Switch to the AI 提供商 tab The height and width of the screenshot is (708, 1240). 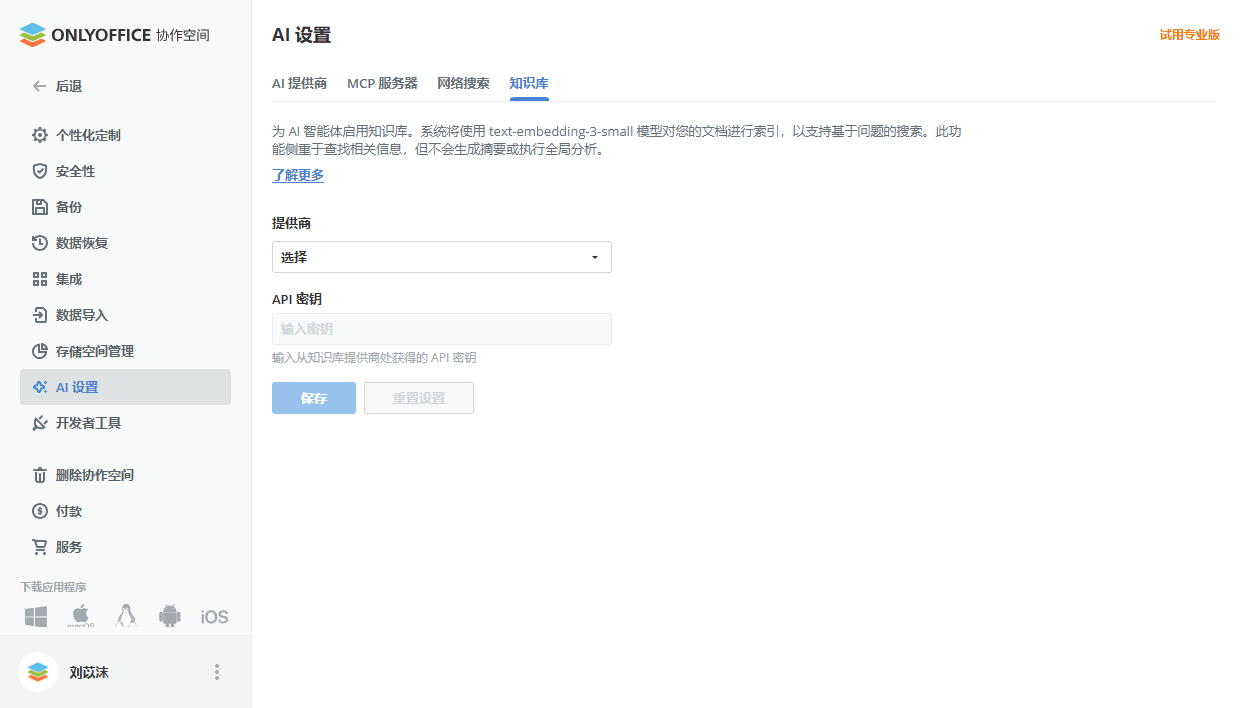[299, 84]
